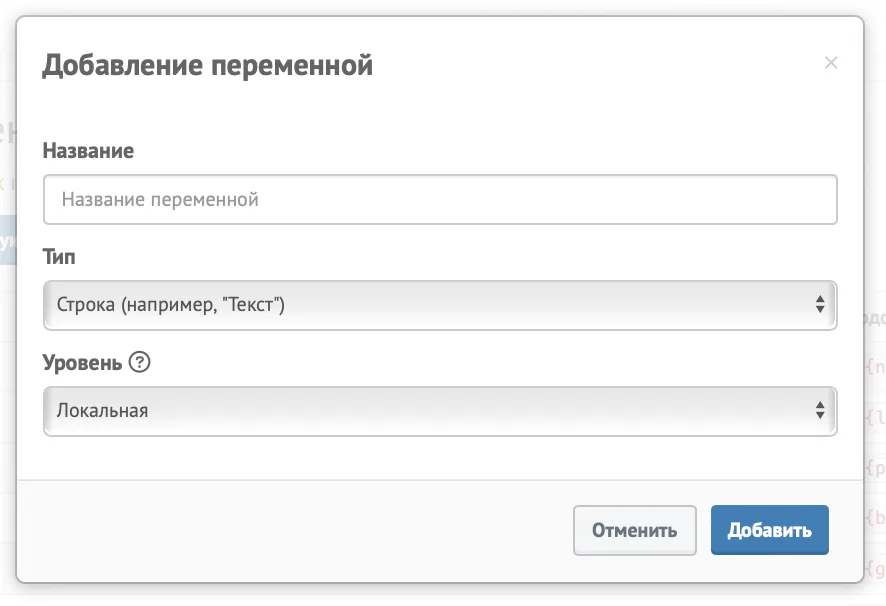The image size is (886, 606).
Task: Click the partially hidden blue button behind the dialog
Action: pos(8,240)
